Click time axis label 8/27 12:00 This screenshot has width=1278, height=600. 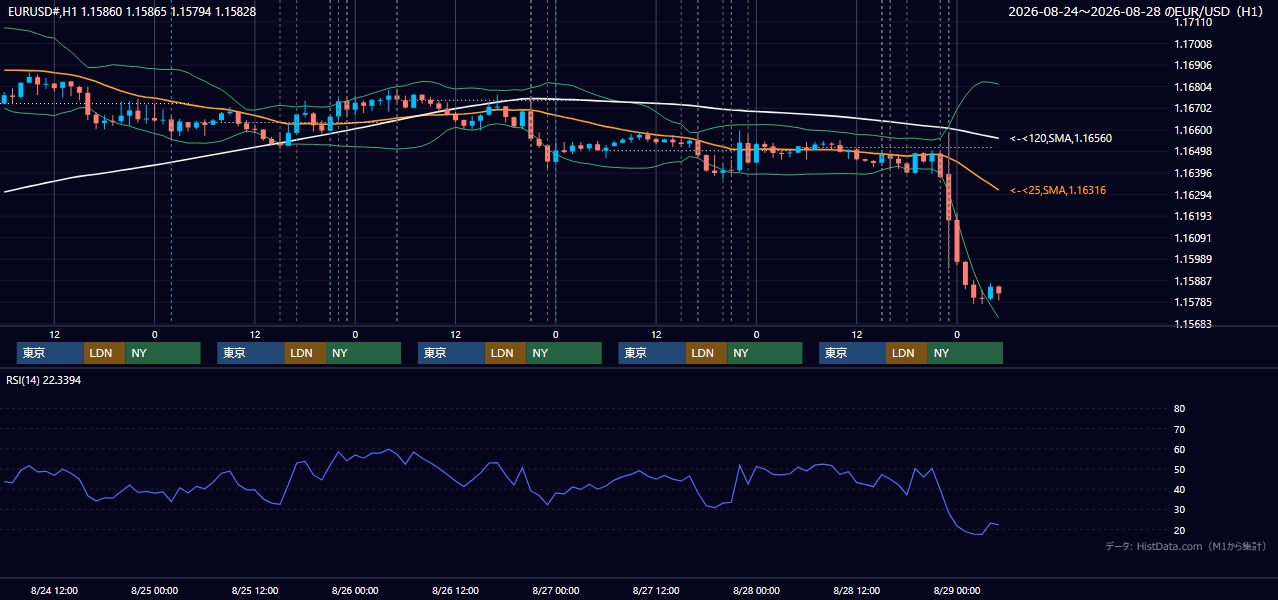pyautogui.click(x=656, y=591)
